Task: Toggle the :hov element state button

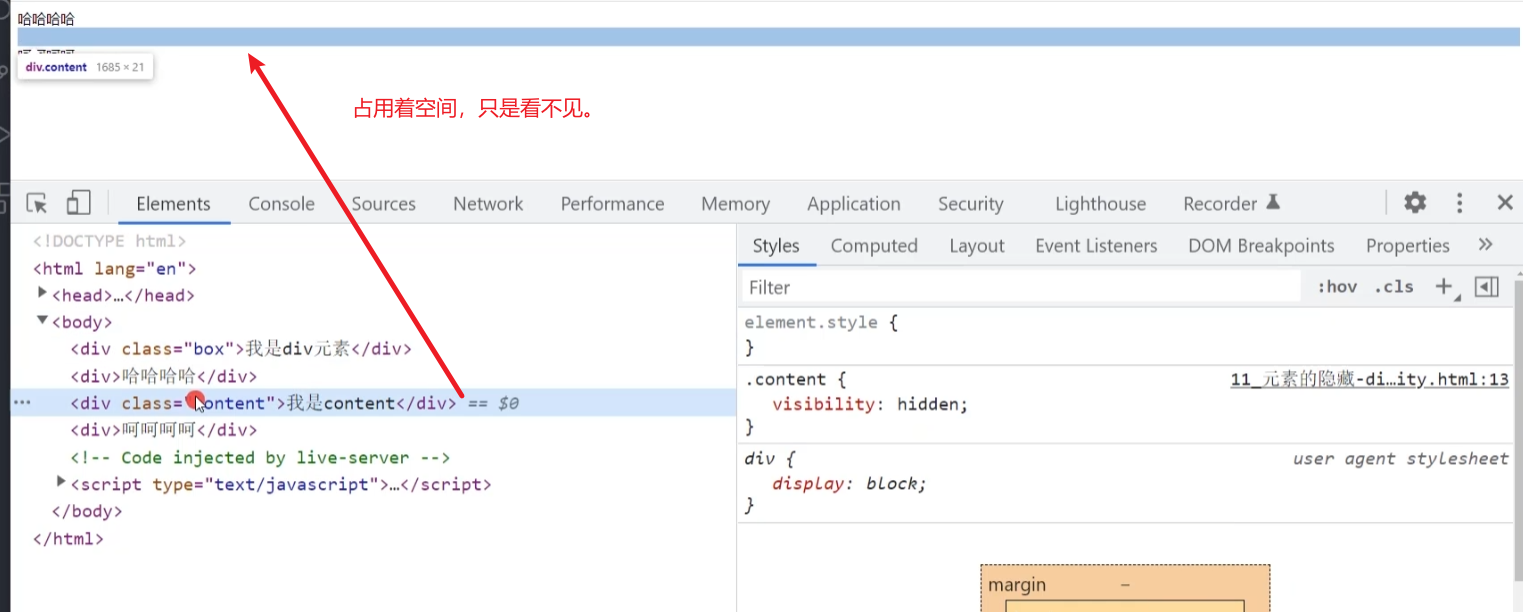Action: pos(1337,287)
